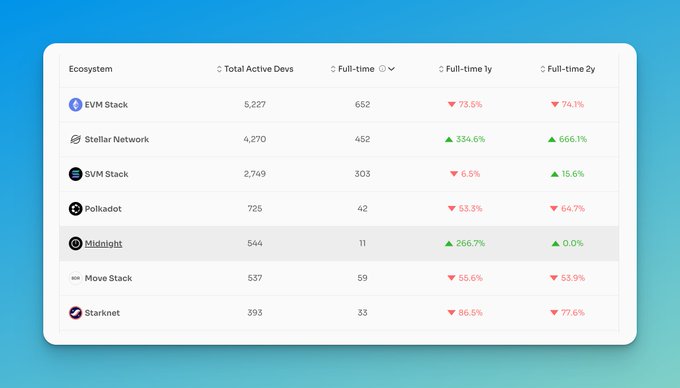Click Midnight full-time value 11
Screen dimensions: 680x388
(x=362, y=243)
